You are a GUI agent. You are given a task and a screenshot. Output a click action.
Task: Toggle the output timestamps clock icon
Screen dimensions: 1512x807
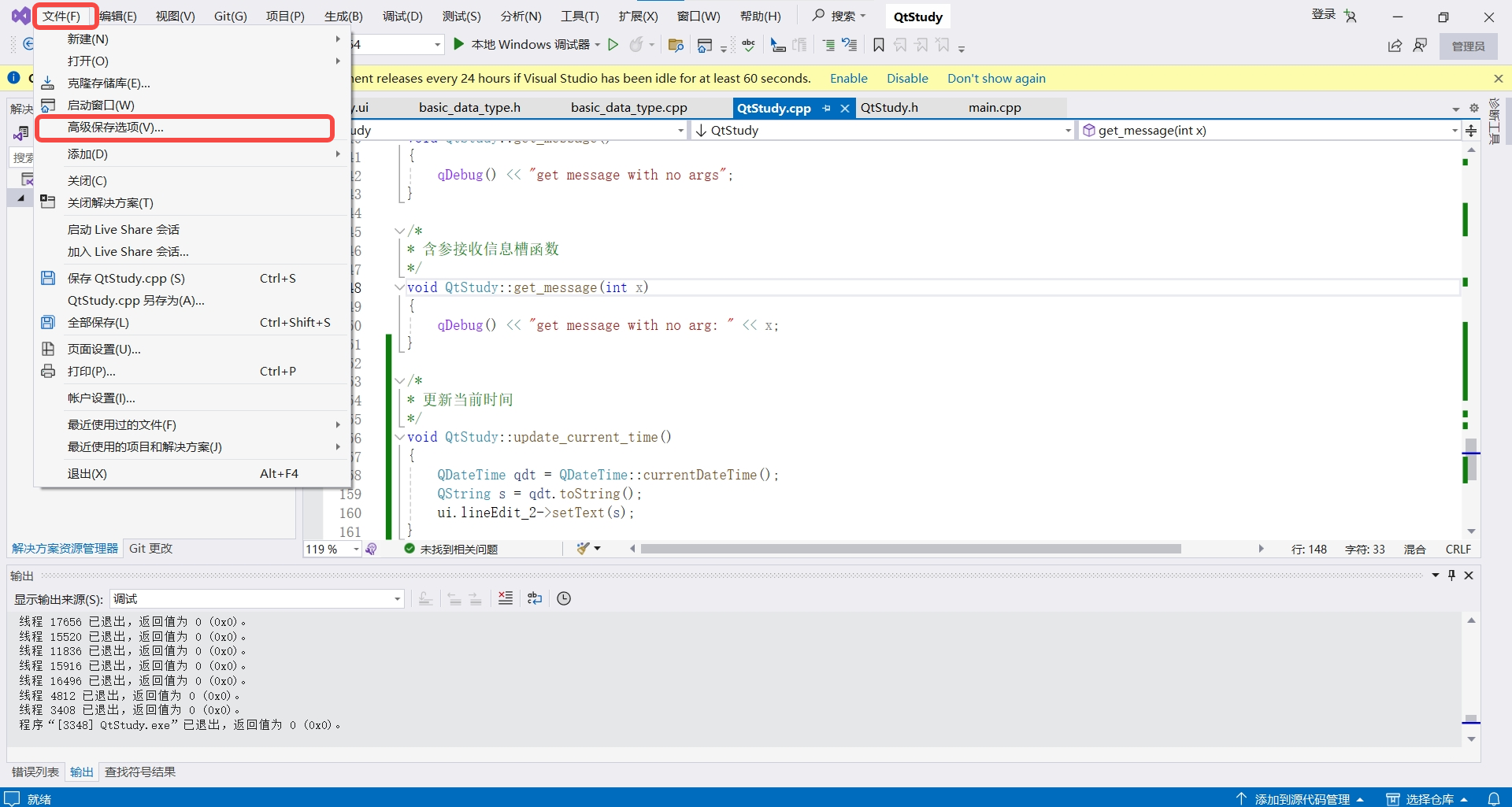click(x=564, y=598)
